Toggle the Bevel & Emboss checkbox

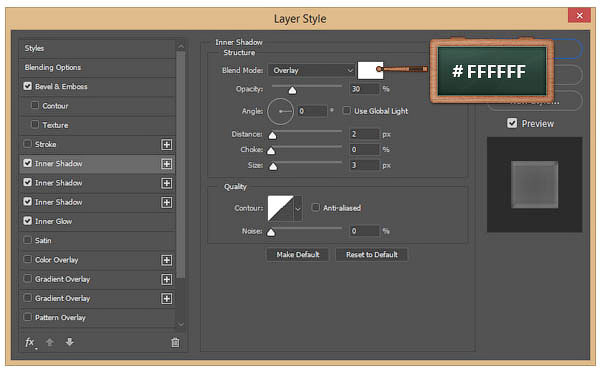(28, 86)
